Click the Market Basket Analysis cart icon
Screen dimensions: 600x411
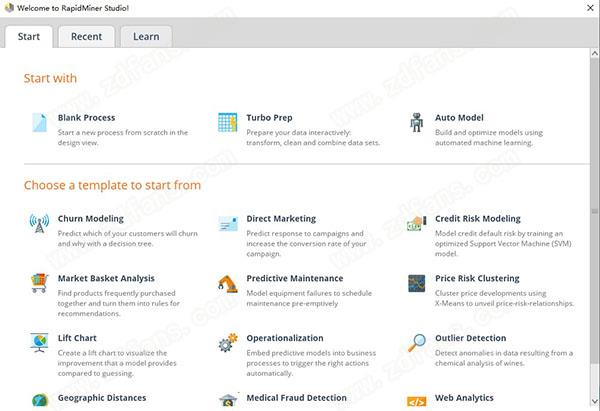point(39,283)
